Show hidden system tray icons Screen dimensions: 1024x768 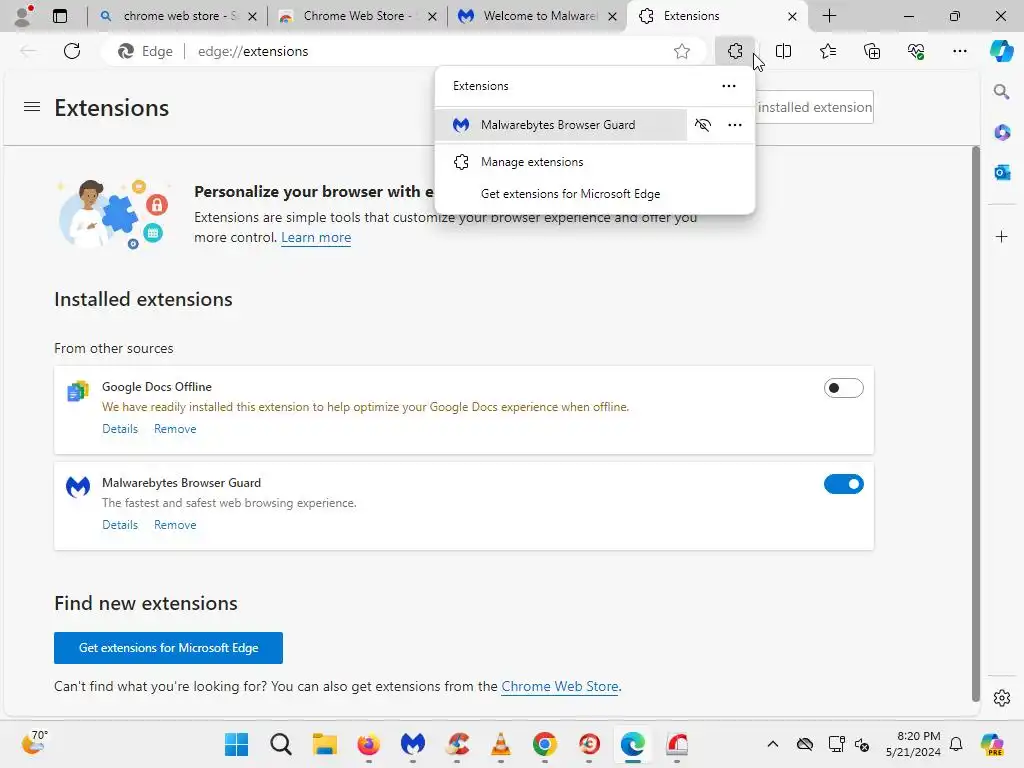click(773, 744)
